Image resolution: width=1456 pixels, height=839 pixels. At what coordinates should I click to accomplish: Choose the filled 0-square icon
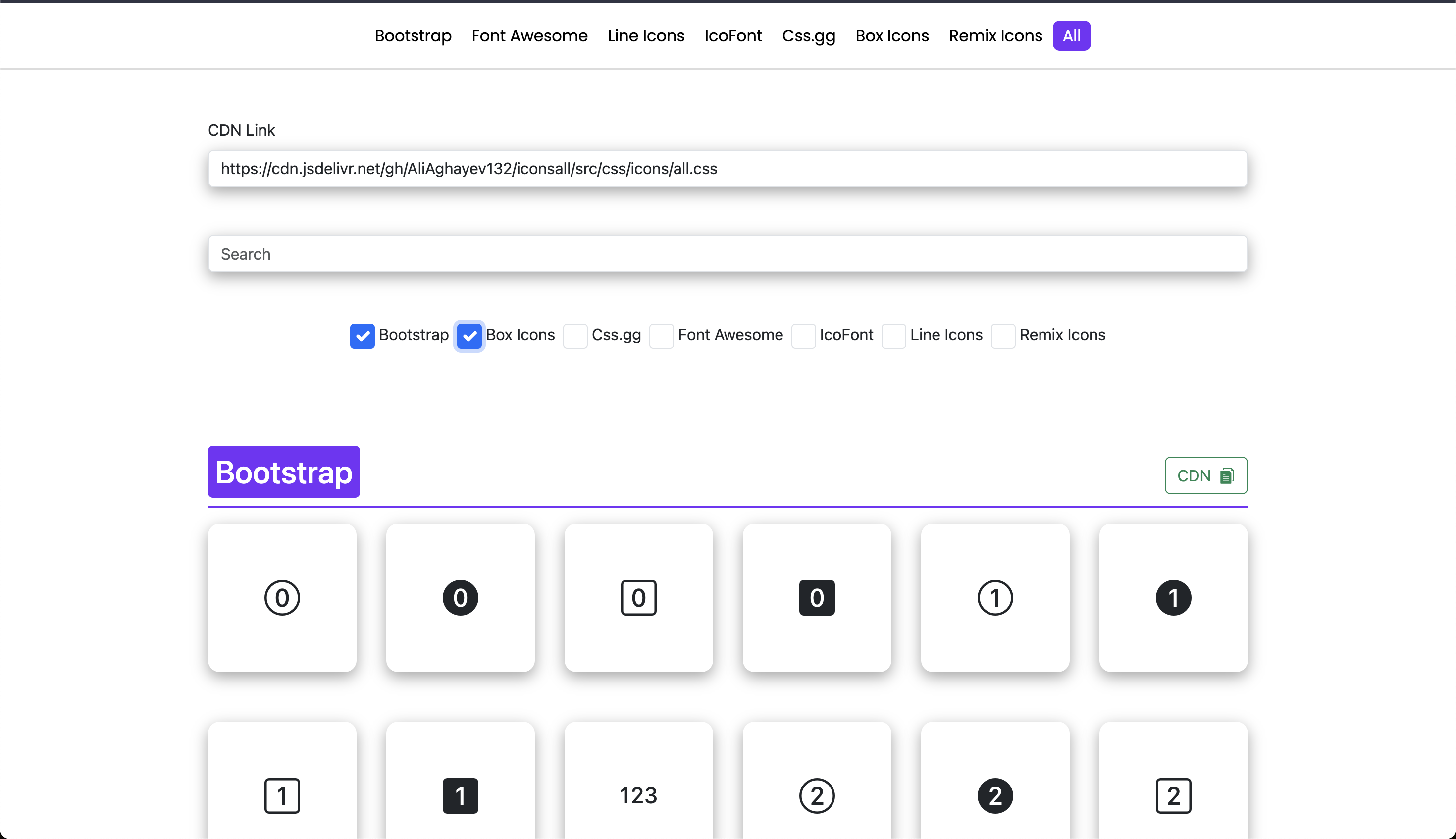point(817,598)
